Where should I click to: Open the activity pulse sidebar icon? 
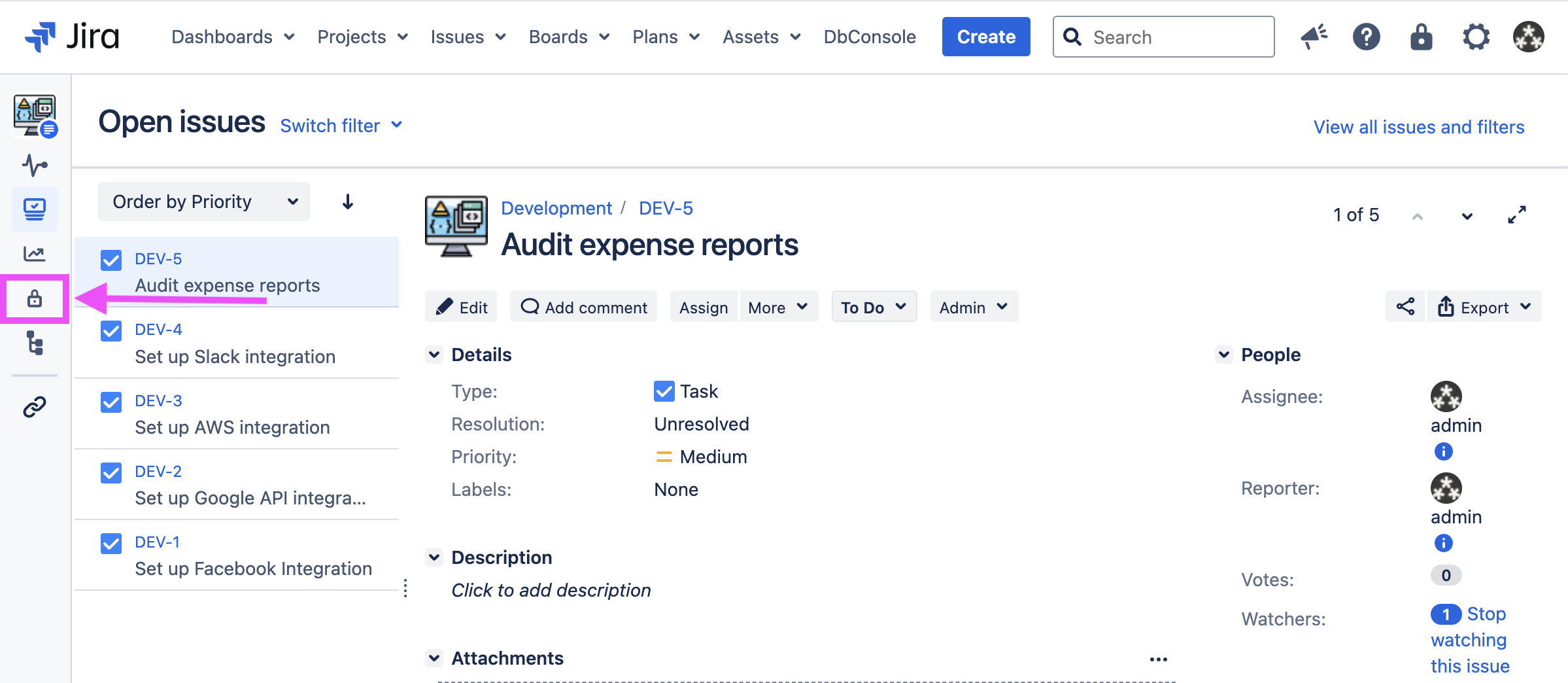(x=35, y=165)
